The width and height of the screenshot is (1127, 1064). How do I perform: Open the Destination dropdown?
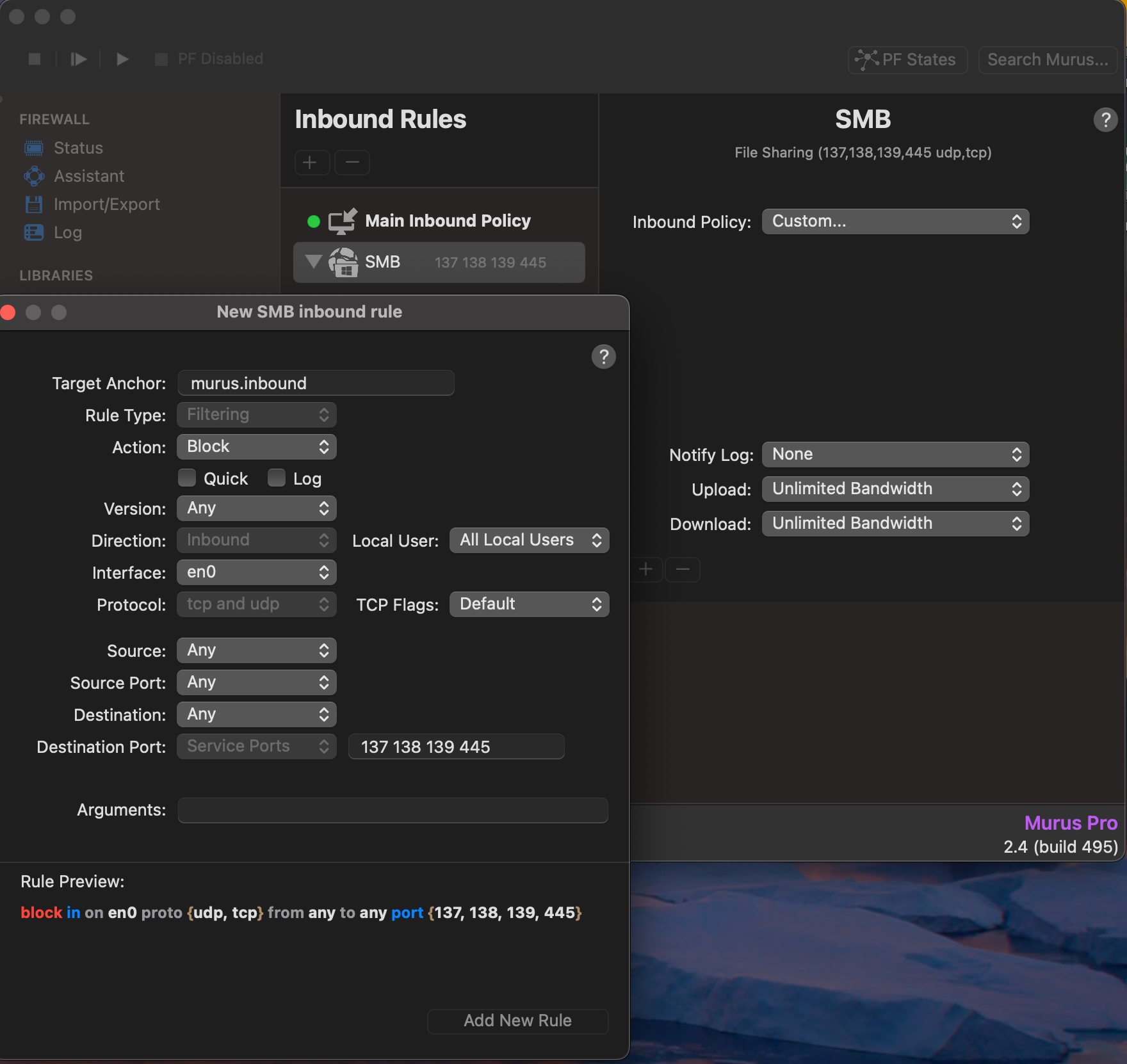click(256, 714)
